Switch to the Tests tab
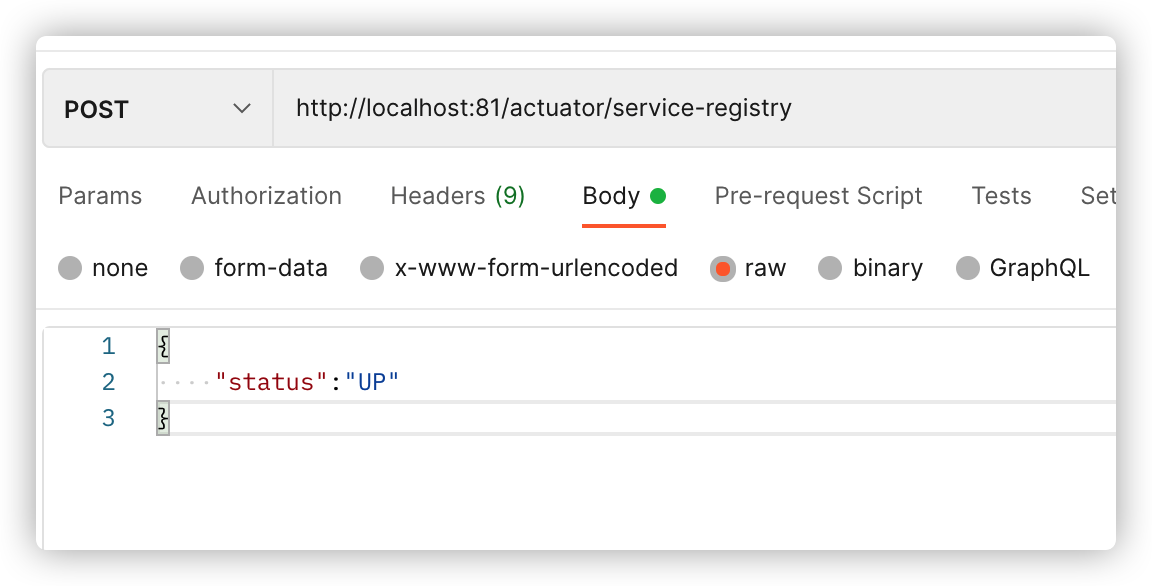Viewport: 1152px width, 586px height. click(x=1001, y=196)
